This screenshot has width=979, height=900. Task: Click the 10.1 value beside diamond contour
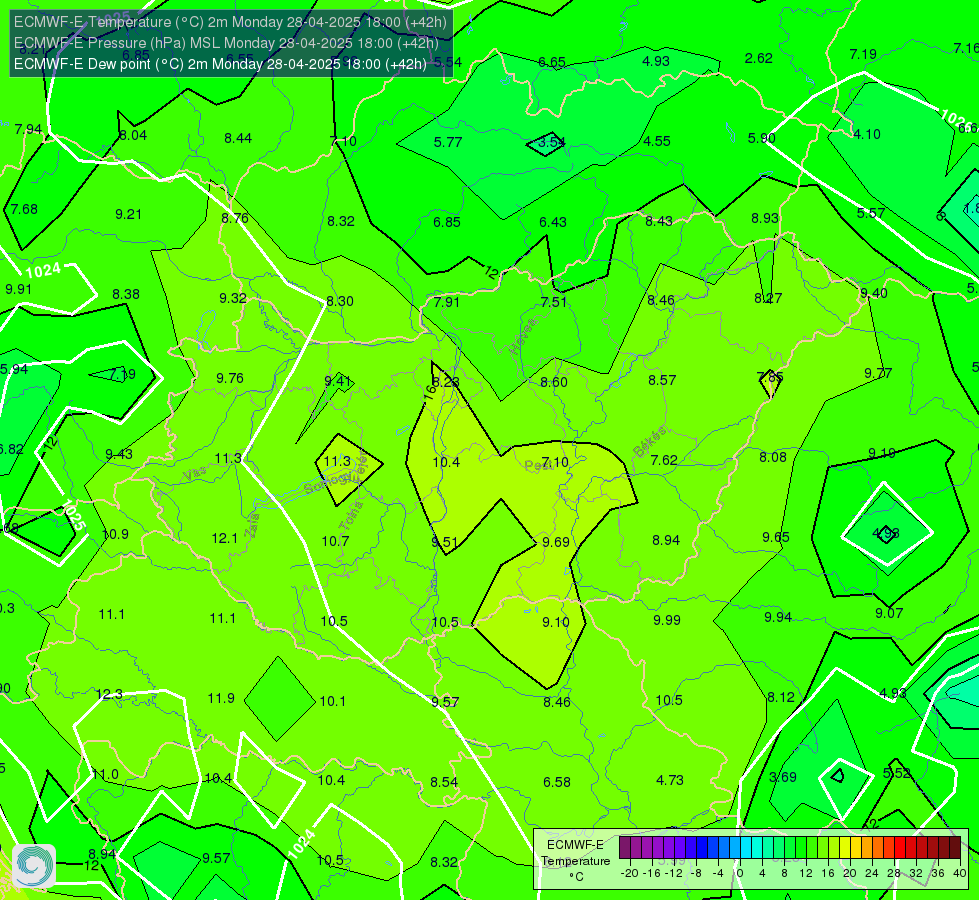pos(333,701)
